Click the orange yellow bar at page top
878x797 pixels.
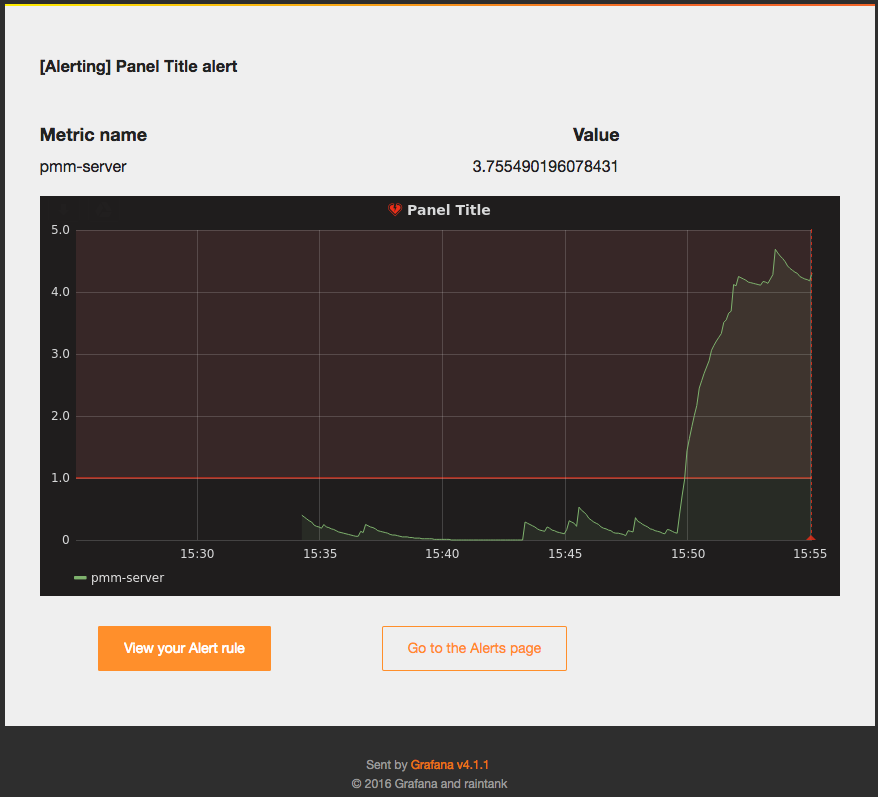tap(439, 3)
